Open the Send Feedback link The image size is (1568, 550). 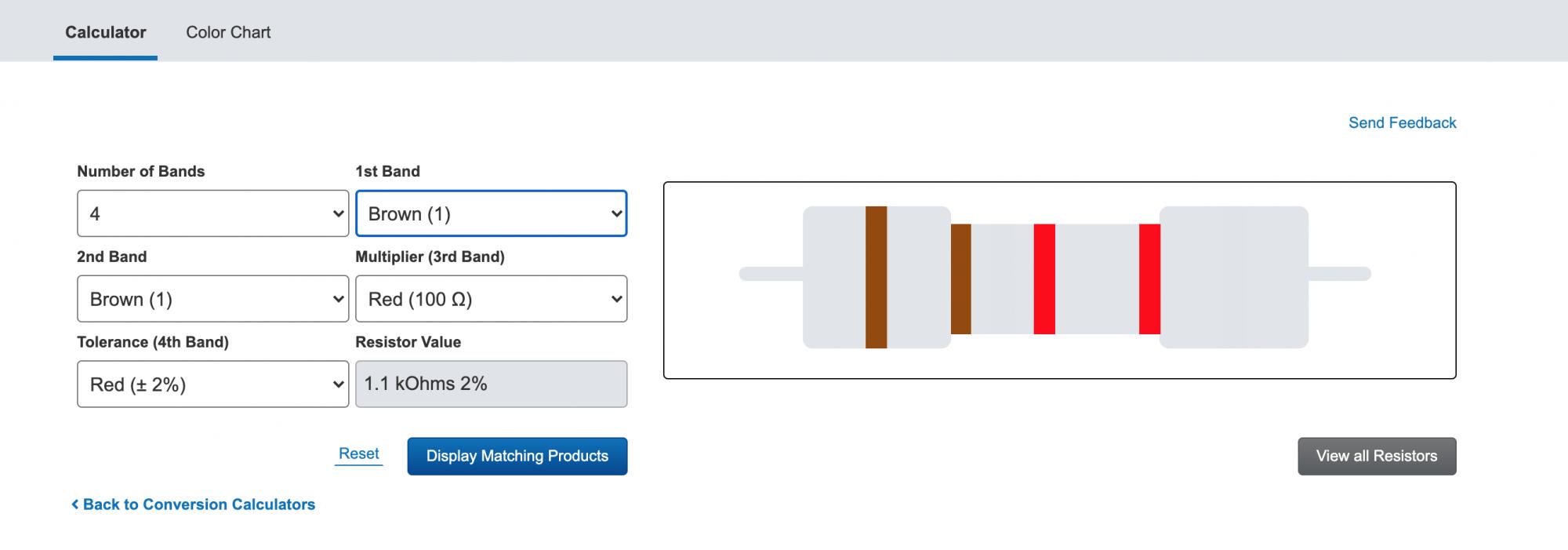tap(1402, 122)
